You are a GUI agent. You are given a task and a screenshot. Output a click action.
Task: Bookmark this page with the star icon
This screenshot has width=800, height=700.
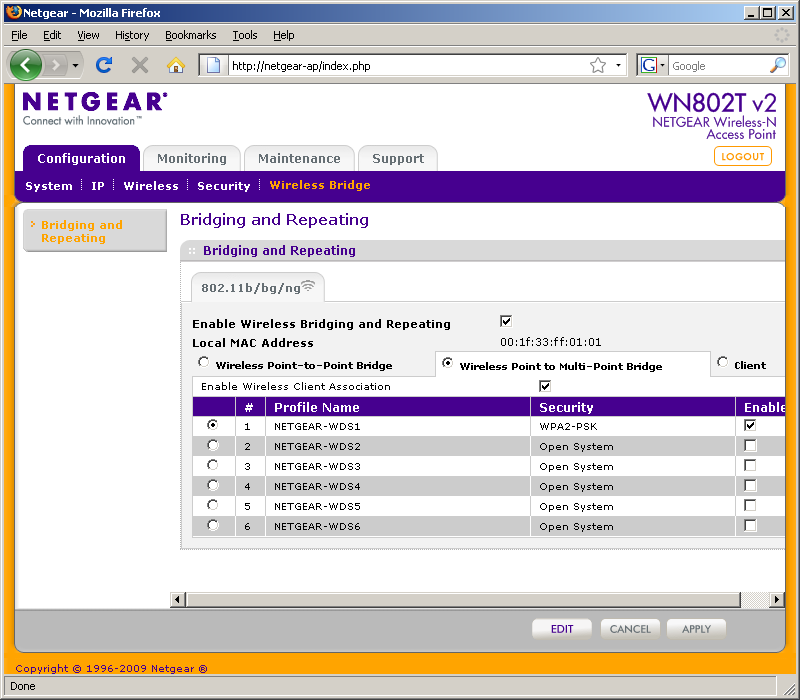[x=598, y=65]
